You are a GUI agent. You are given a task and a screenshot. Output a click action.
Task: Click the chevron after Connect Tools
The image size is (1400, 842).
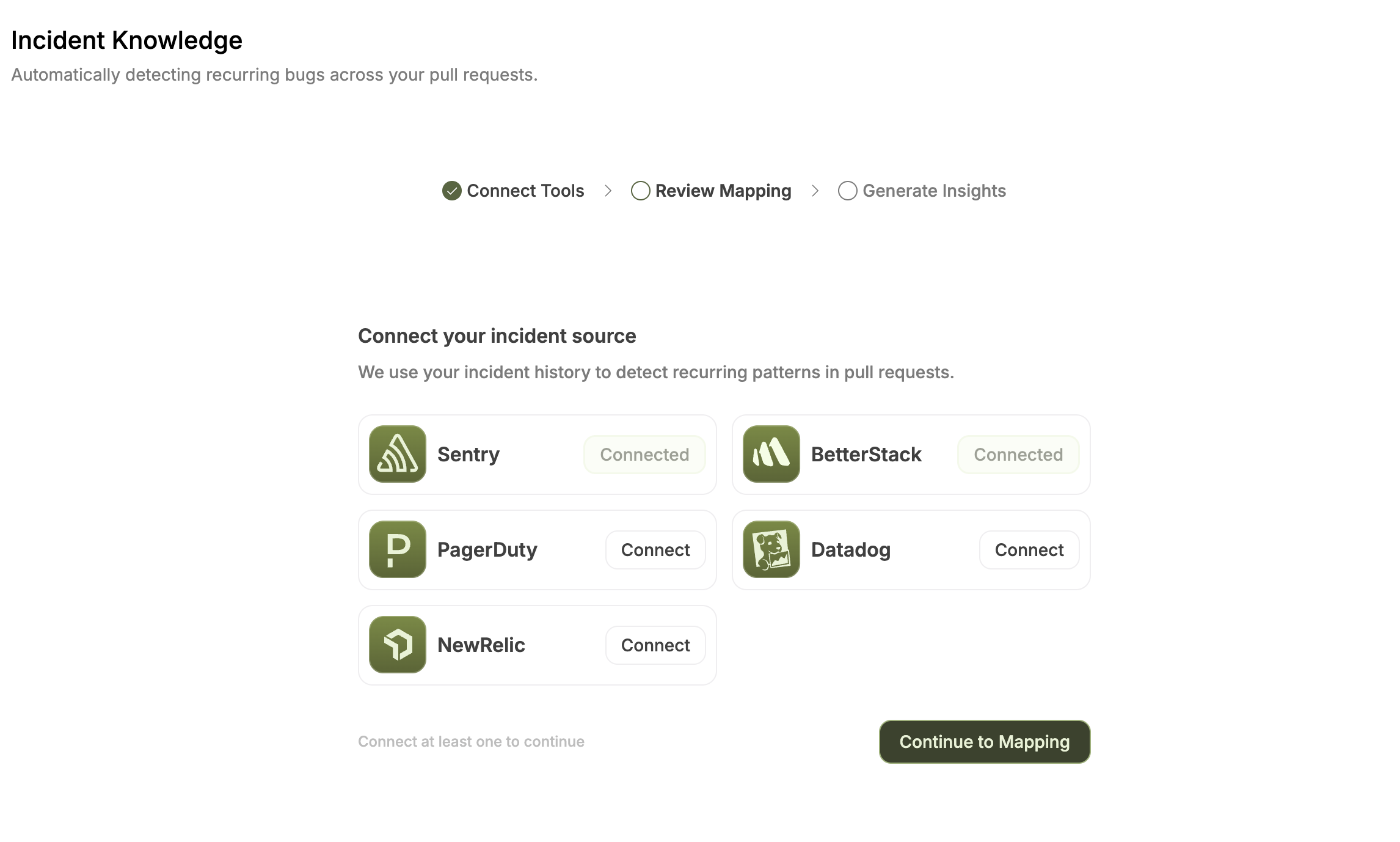point(608,191)
